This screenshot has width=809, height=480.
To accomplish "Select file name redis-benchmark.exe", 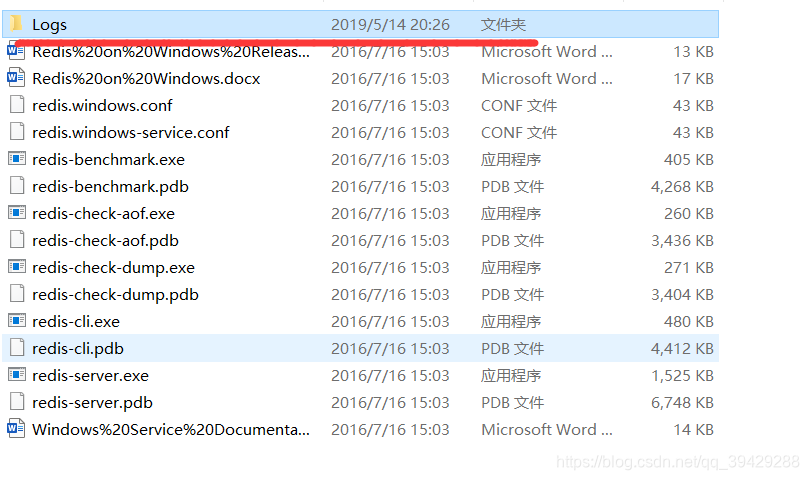I will pos(108,159).
